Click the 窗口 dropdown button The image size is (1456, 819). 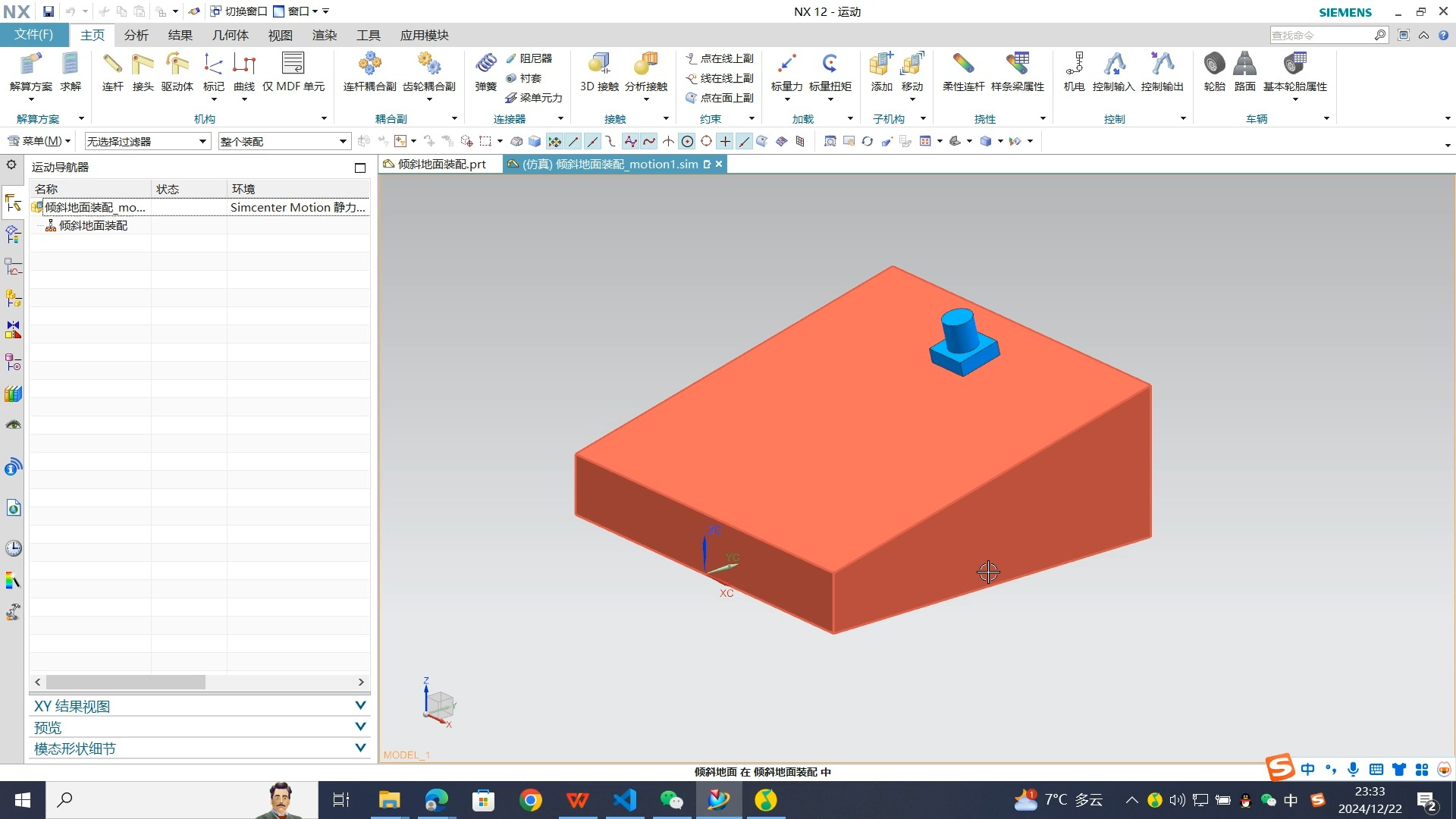tap(297, 11)
